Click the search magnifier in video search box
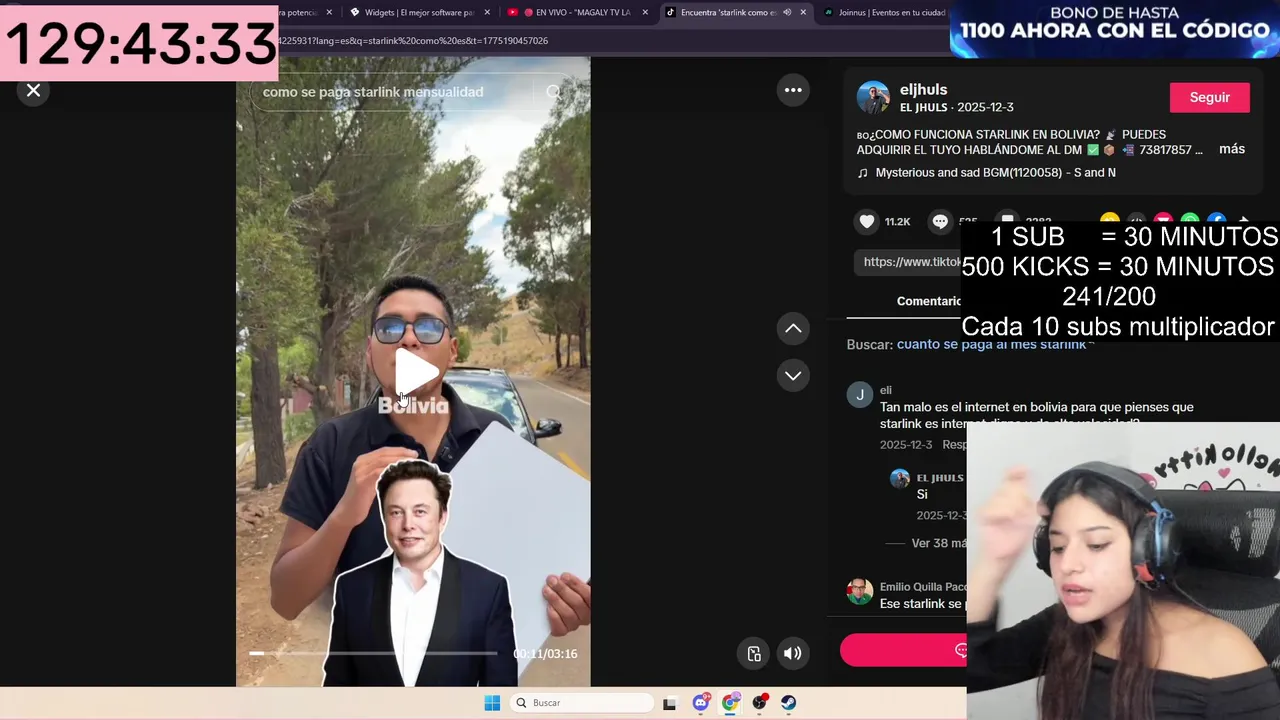 coord(553,92)
